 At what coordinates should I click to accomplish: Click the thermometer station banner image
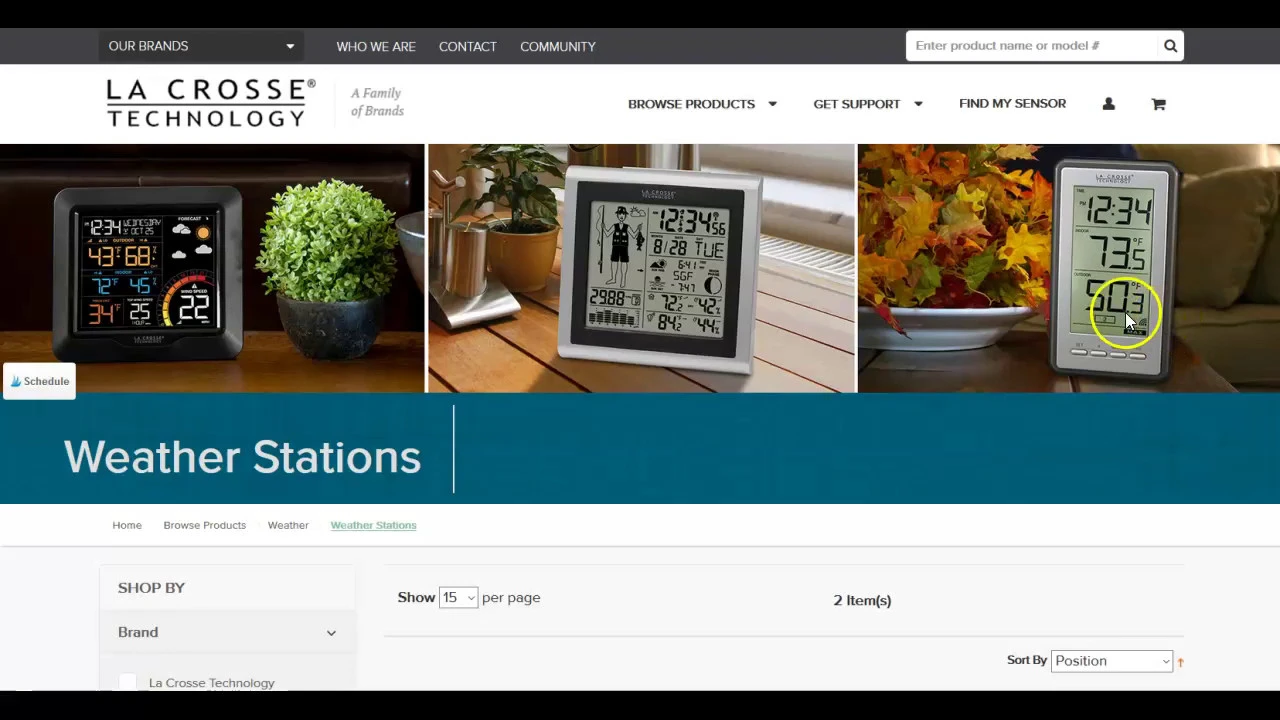1069,268
